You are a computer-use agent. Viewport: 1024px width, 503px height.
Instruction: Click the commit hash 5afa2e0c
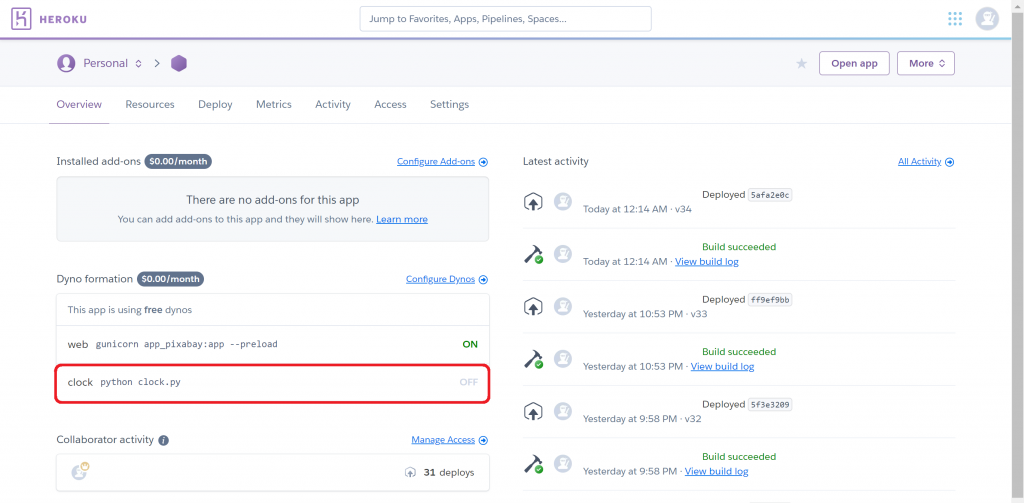(770, 195)
